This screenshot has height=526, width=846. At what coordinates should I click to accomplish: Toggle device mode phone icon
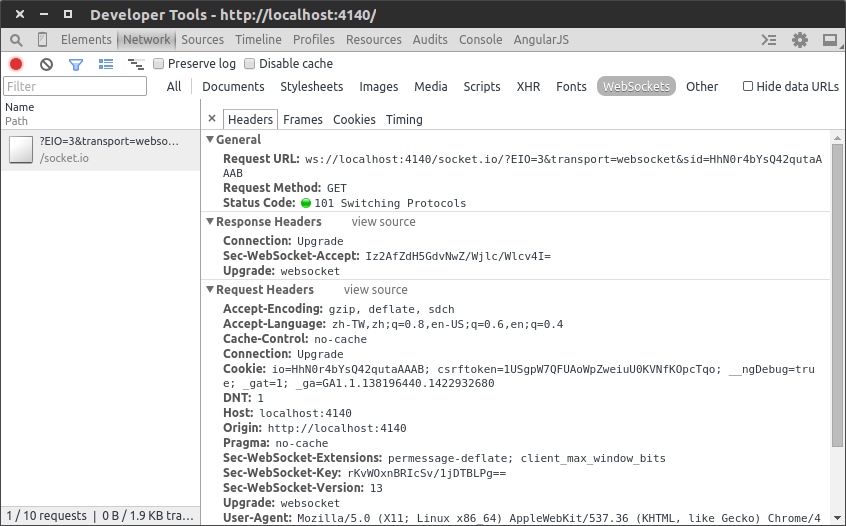[x=42, y=39]
